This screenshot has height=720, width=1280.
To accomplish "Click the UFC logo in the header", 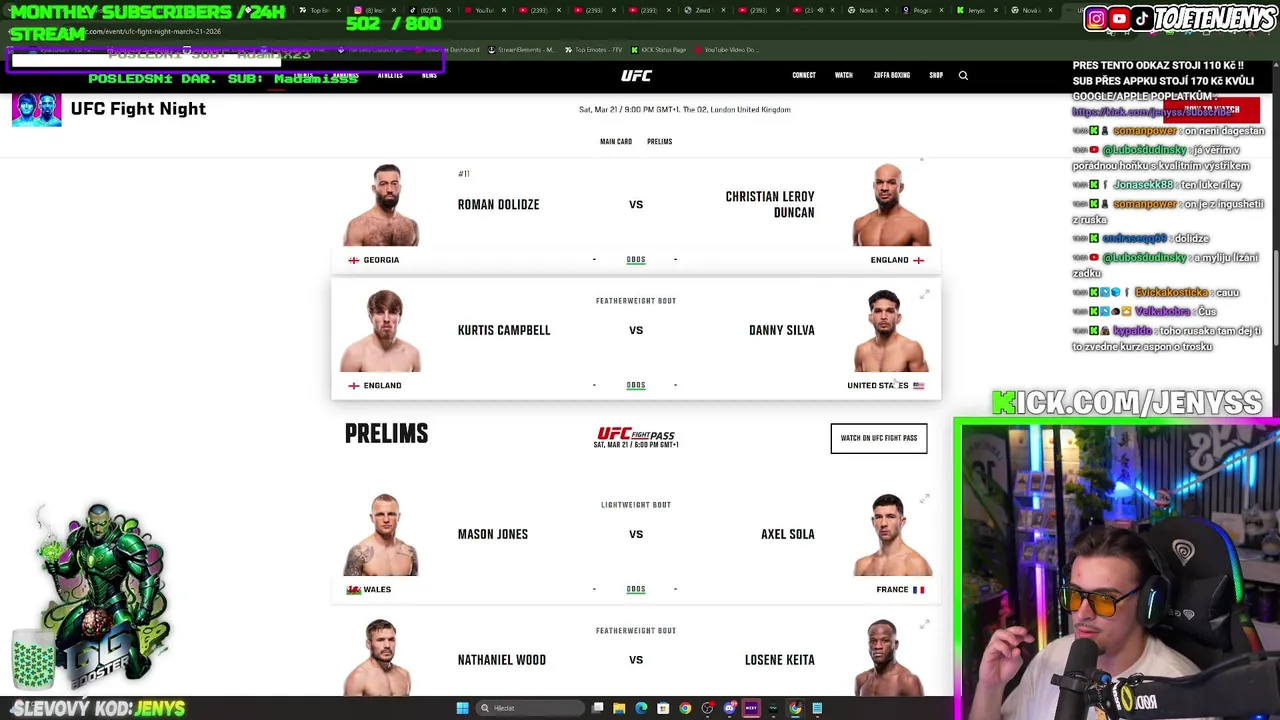I will point(636,75).
